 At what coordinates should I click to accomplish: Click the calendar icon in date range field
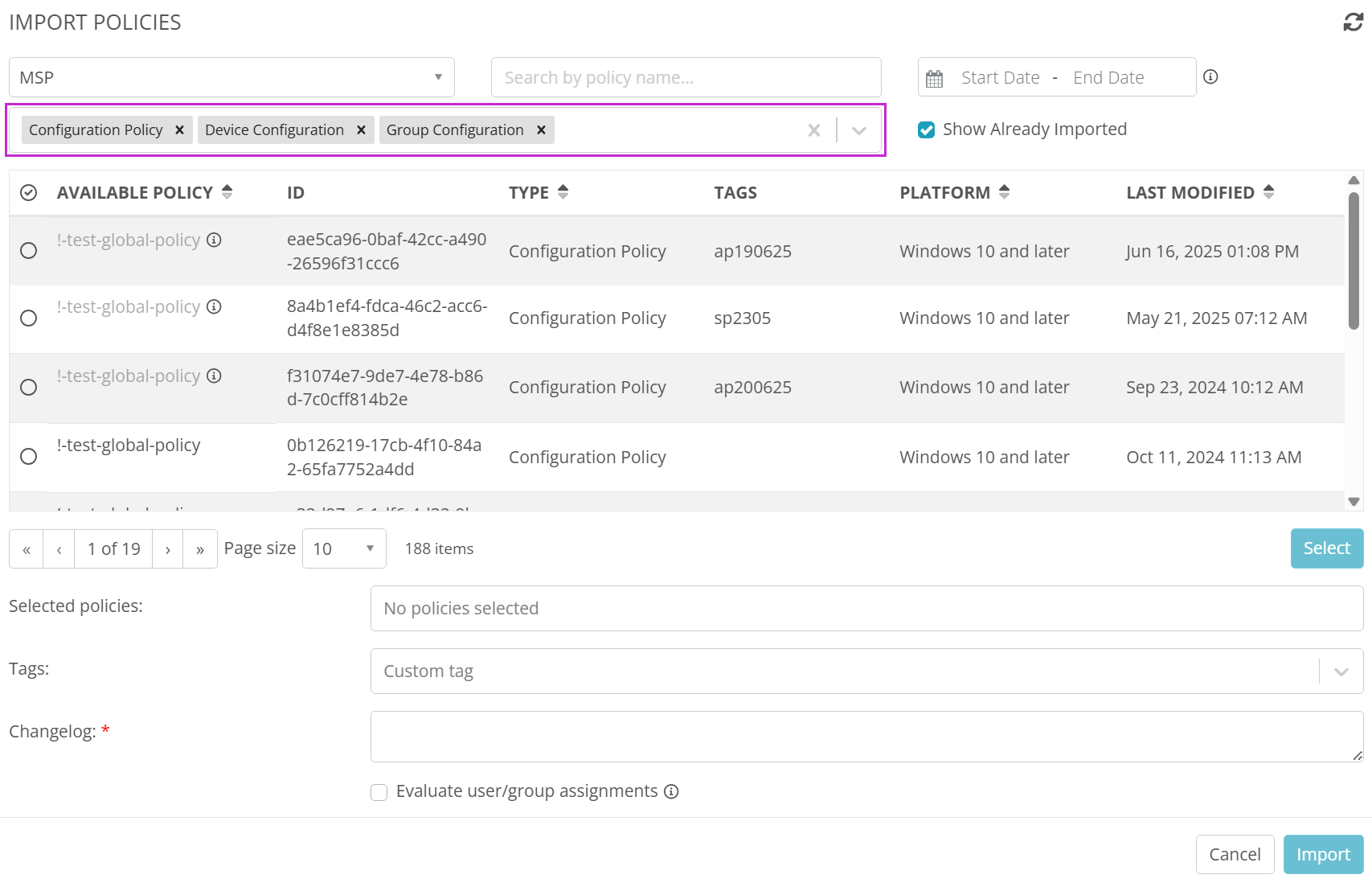pyautogui.click(x=934, y=78)
